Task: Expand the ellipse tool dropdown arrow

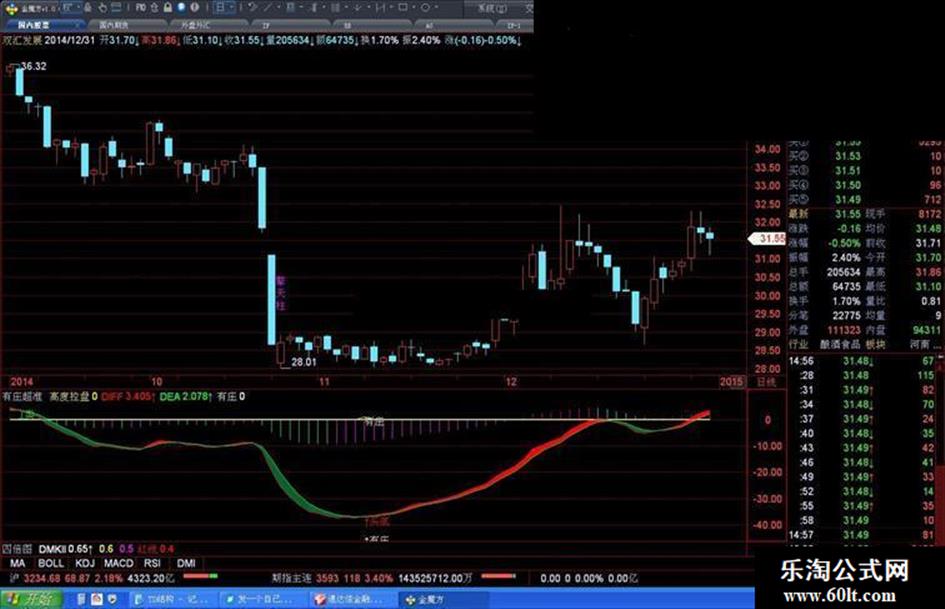Action: click(436, 7)
